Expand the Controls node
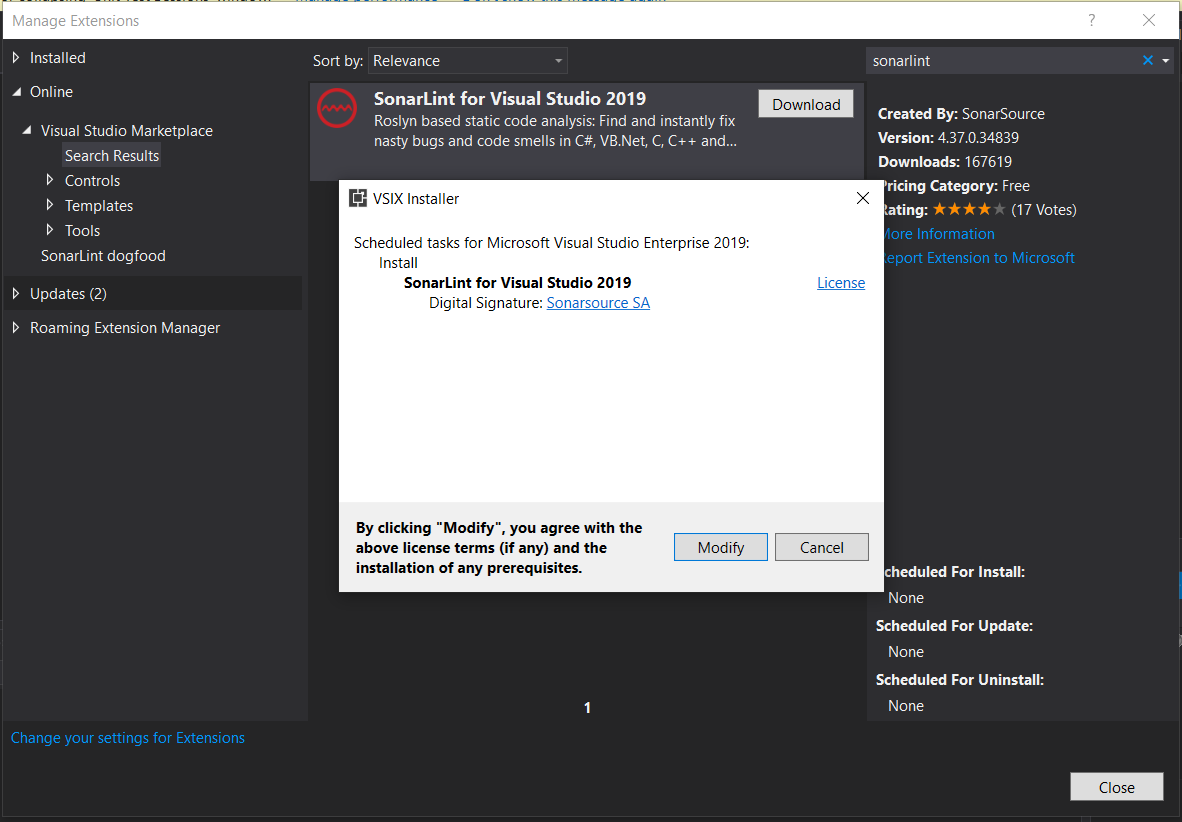 click(x=50, y=180)
